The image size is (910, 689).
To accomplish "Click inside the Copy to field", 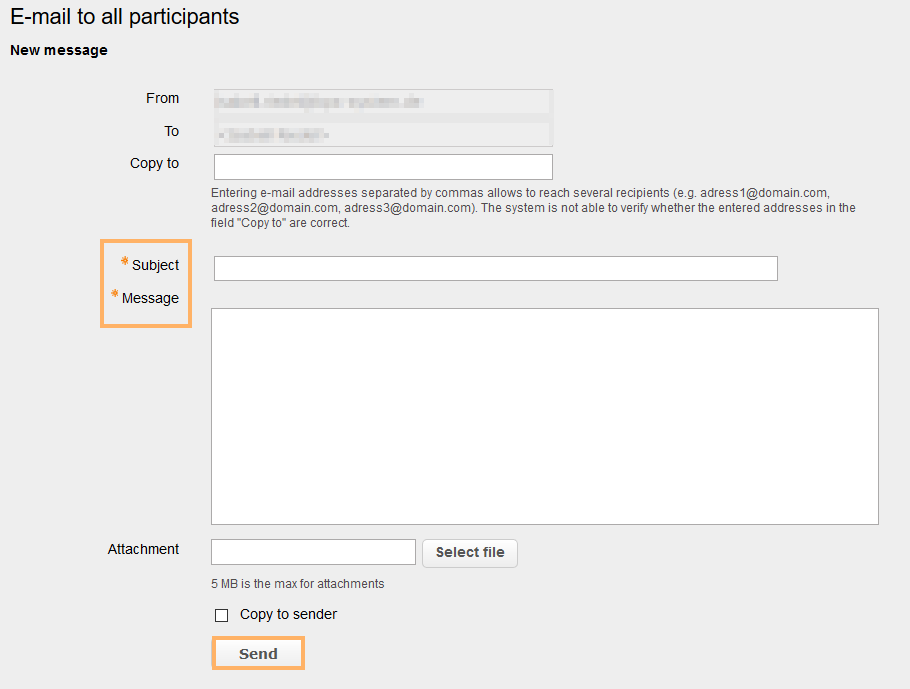I will click(382, 166).
